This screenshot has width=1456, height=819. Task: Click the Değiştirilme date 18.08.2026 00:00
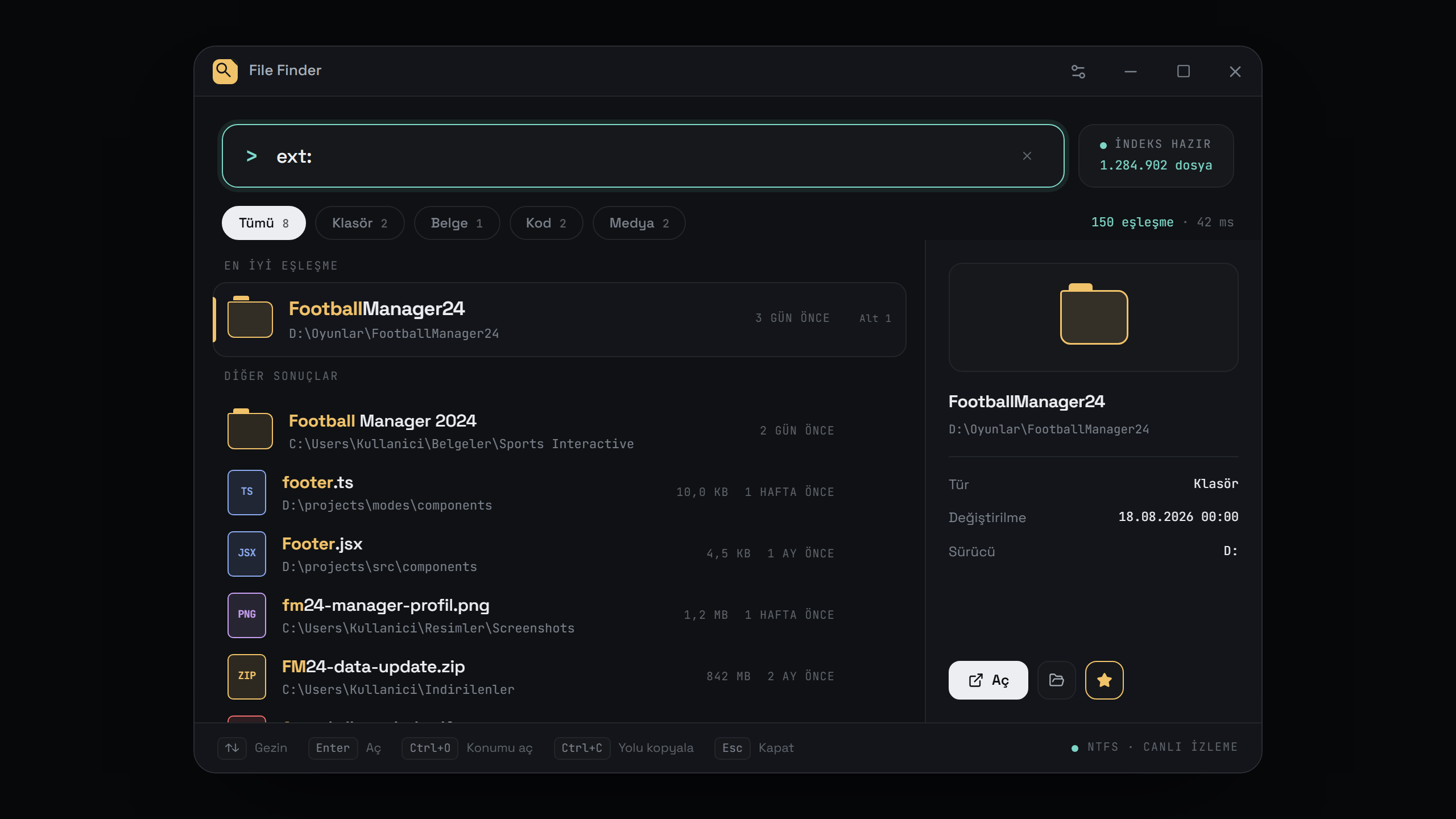[1178, 517]
